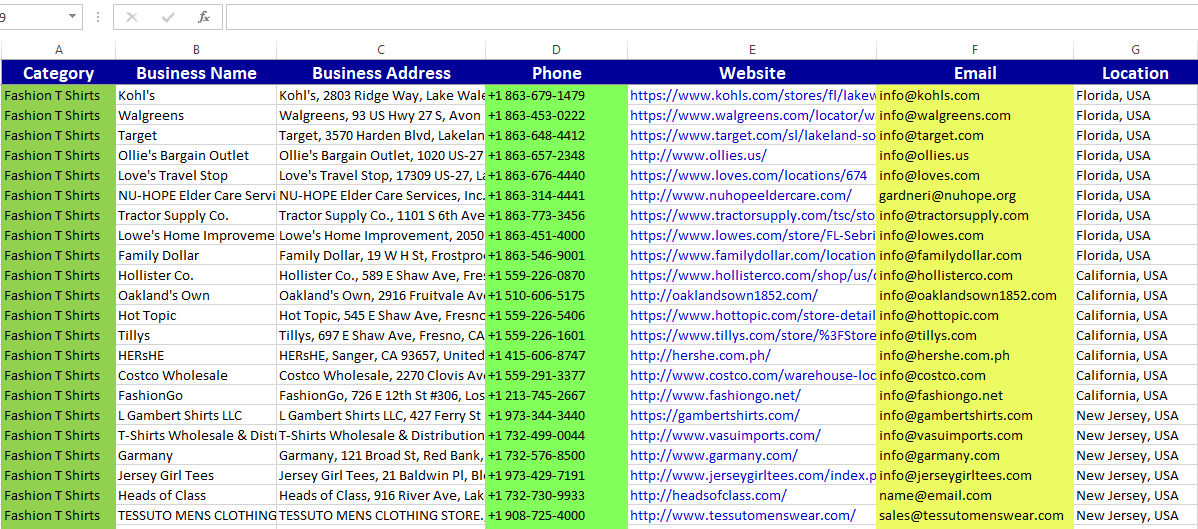Select Tillys address cell in Fresno
The height and width of the screenshot is (529, 1198).
[x=380, y=335]
